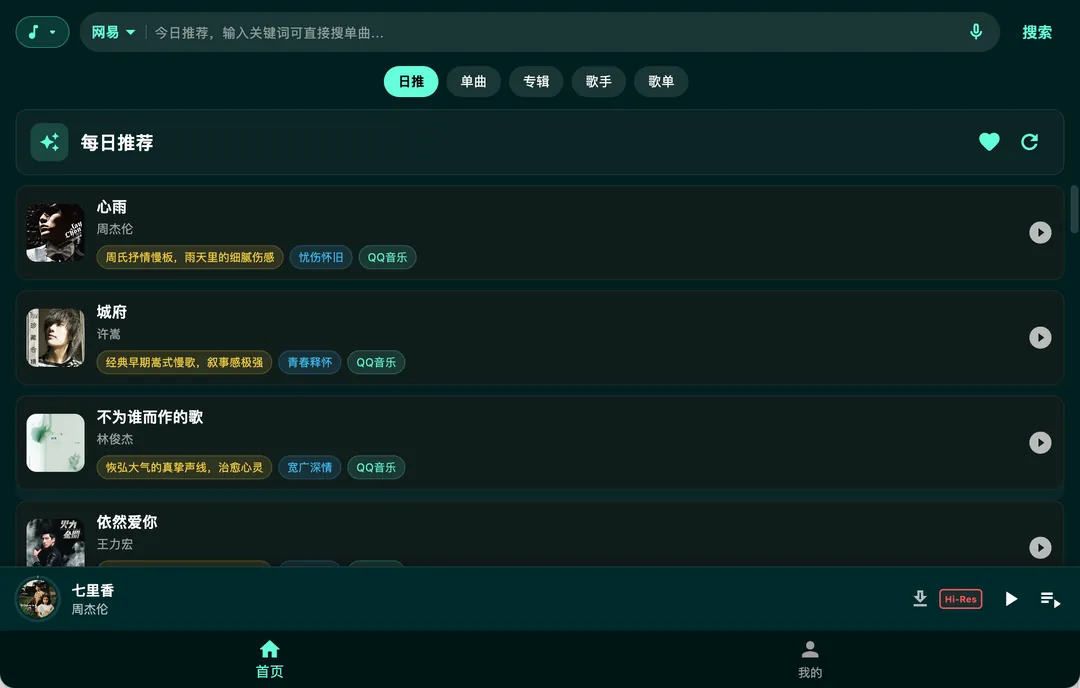Click the song title 依然爱你
Image resolution: width=1080 pixels, height=688 pixels.
127,522
